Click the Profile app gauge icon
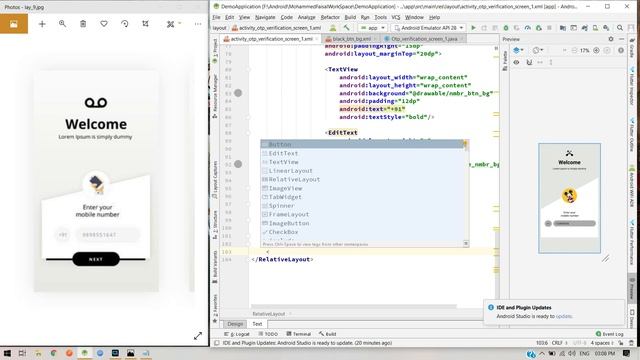Viewport: 640px width, 360px height. (527, 28)
